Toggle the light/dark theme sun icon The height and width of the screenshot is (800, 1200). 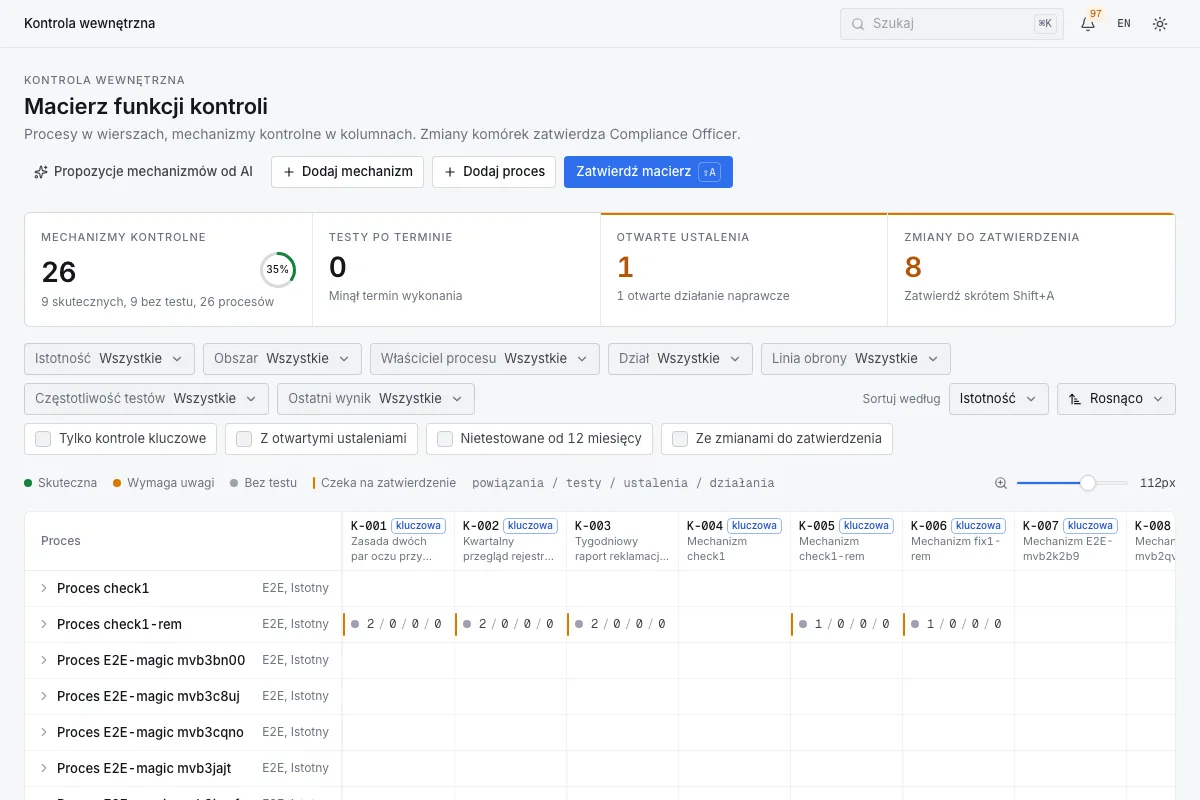1160,24
